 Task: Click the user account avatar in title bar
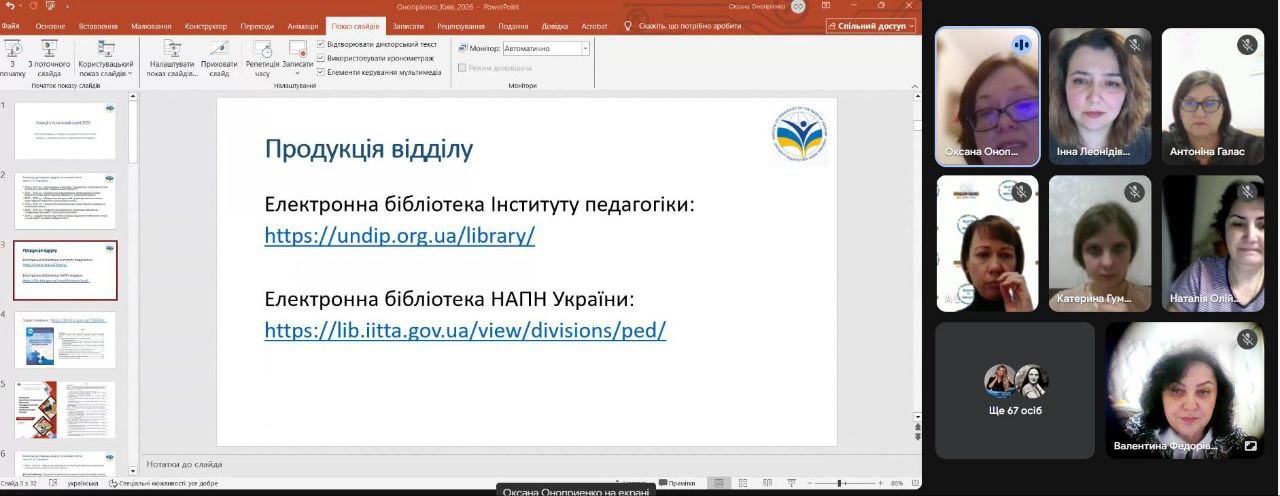tap(798, 6)
